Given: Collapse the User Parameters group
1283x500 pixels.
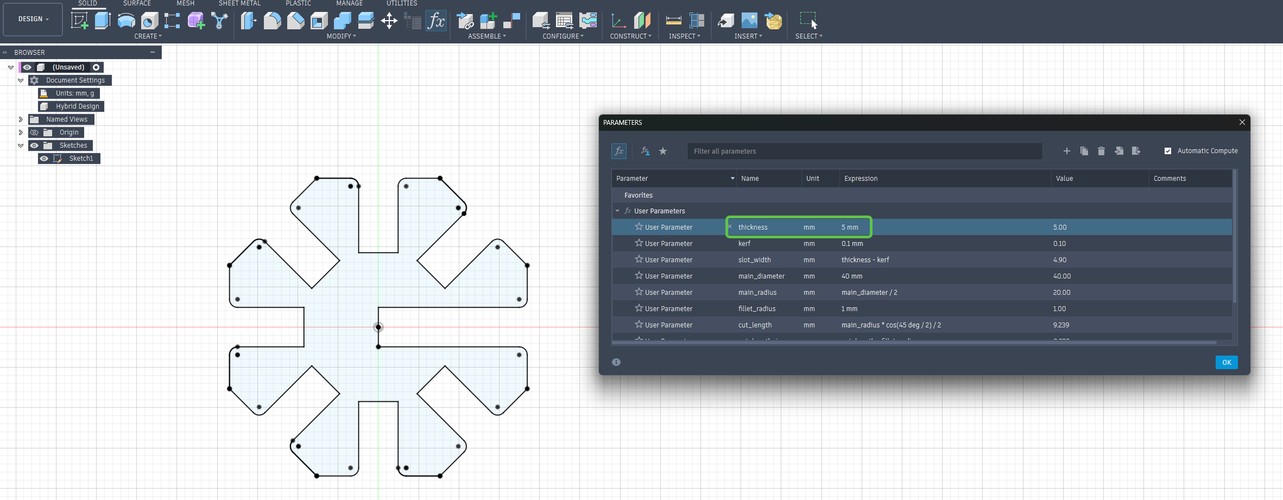Looking at the screenshot, I should [617, 211].
